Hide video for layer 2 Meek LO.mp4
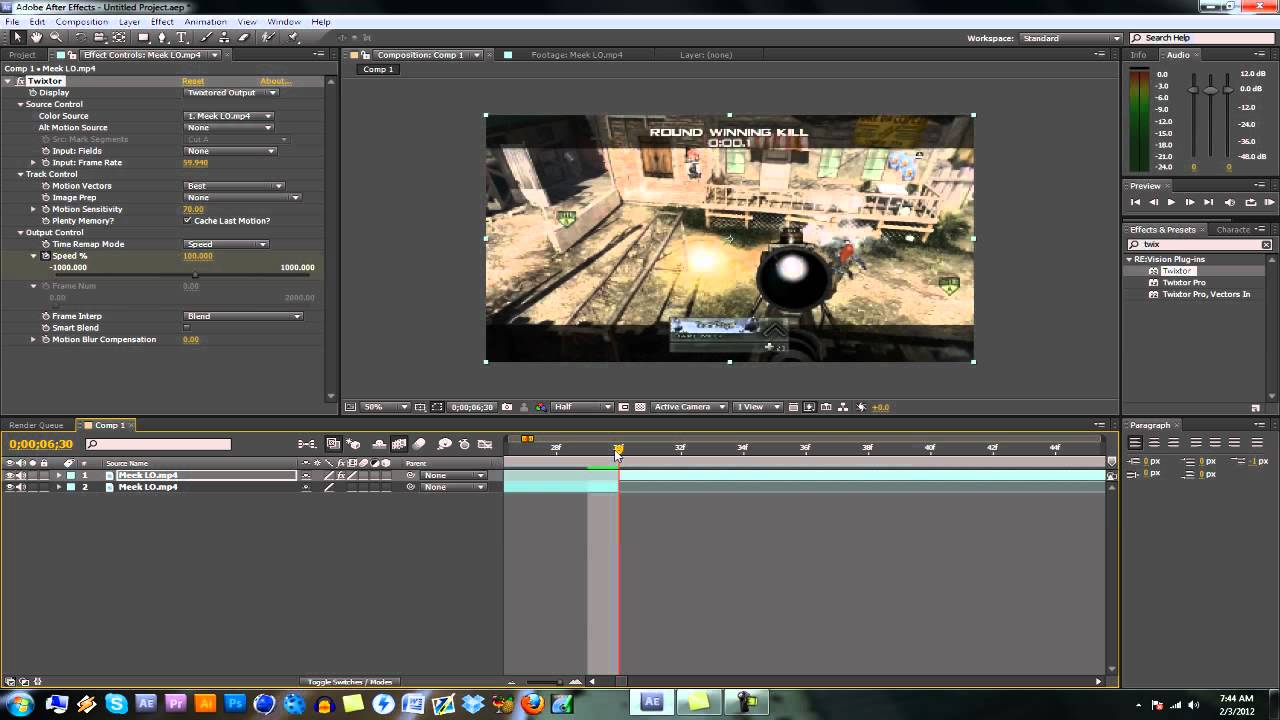Image resolution: width=1280 pixels, height=720 pixels. tap(9, 487)
